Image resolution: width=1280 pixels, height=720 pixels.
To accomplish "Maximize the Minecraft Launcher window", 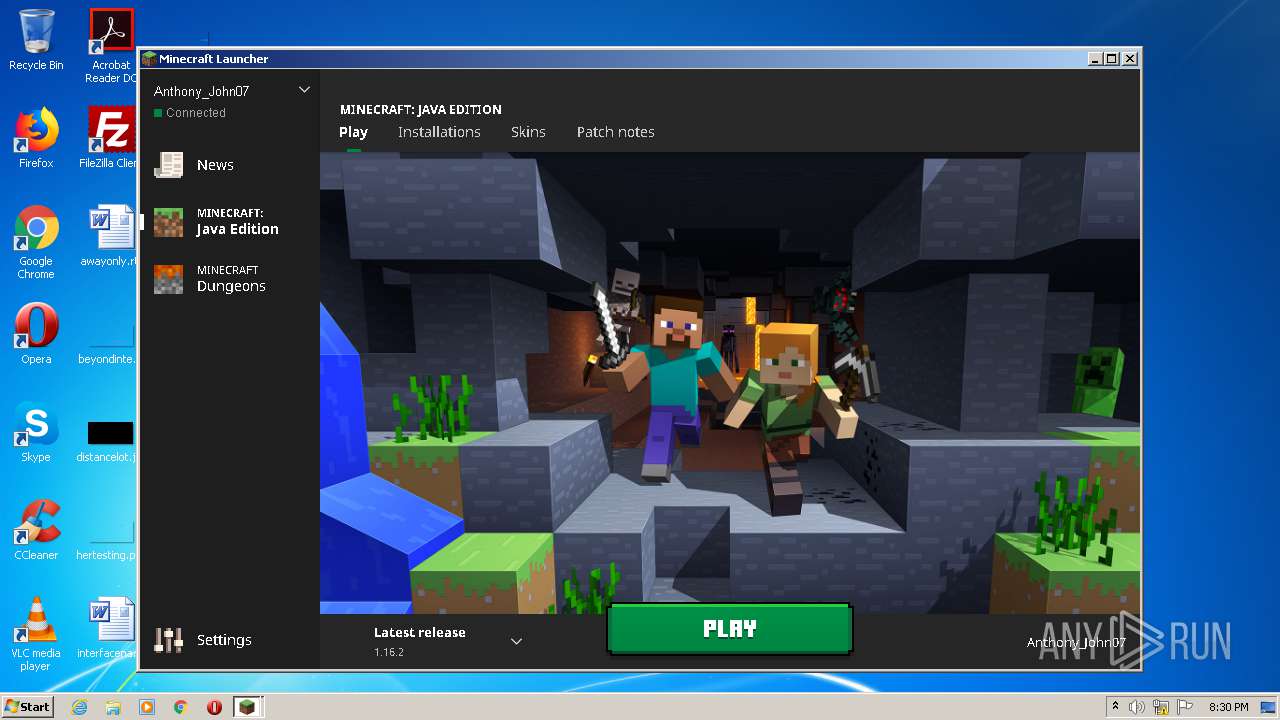I will [x=1112, y=59].
